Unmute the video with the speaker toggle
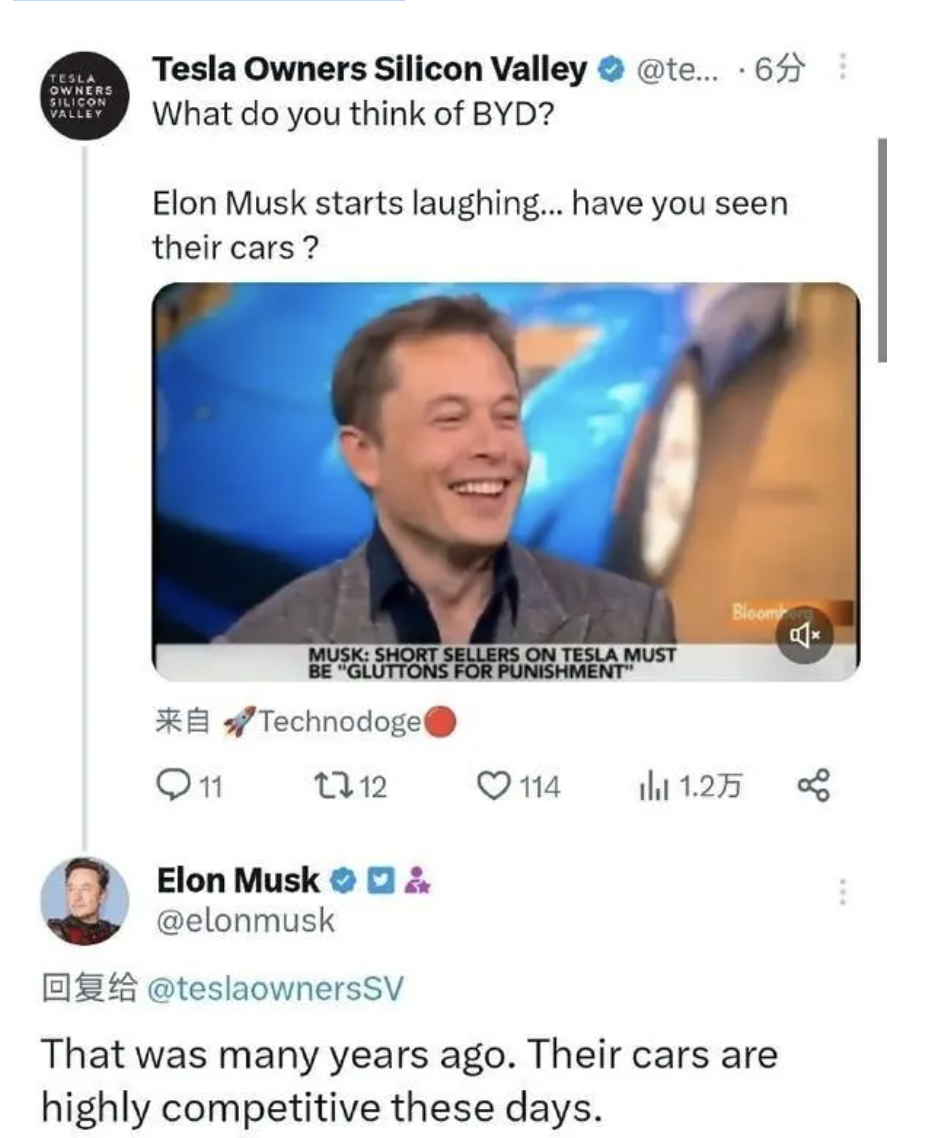This screenshot has height=1138, width=928. click(805, 636)
